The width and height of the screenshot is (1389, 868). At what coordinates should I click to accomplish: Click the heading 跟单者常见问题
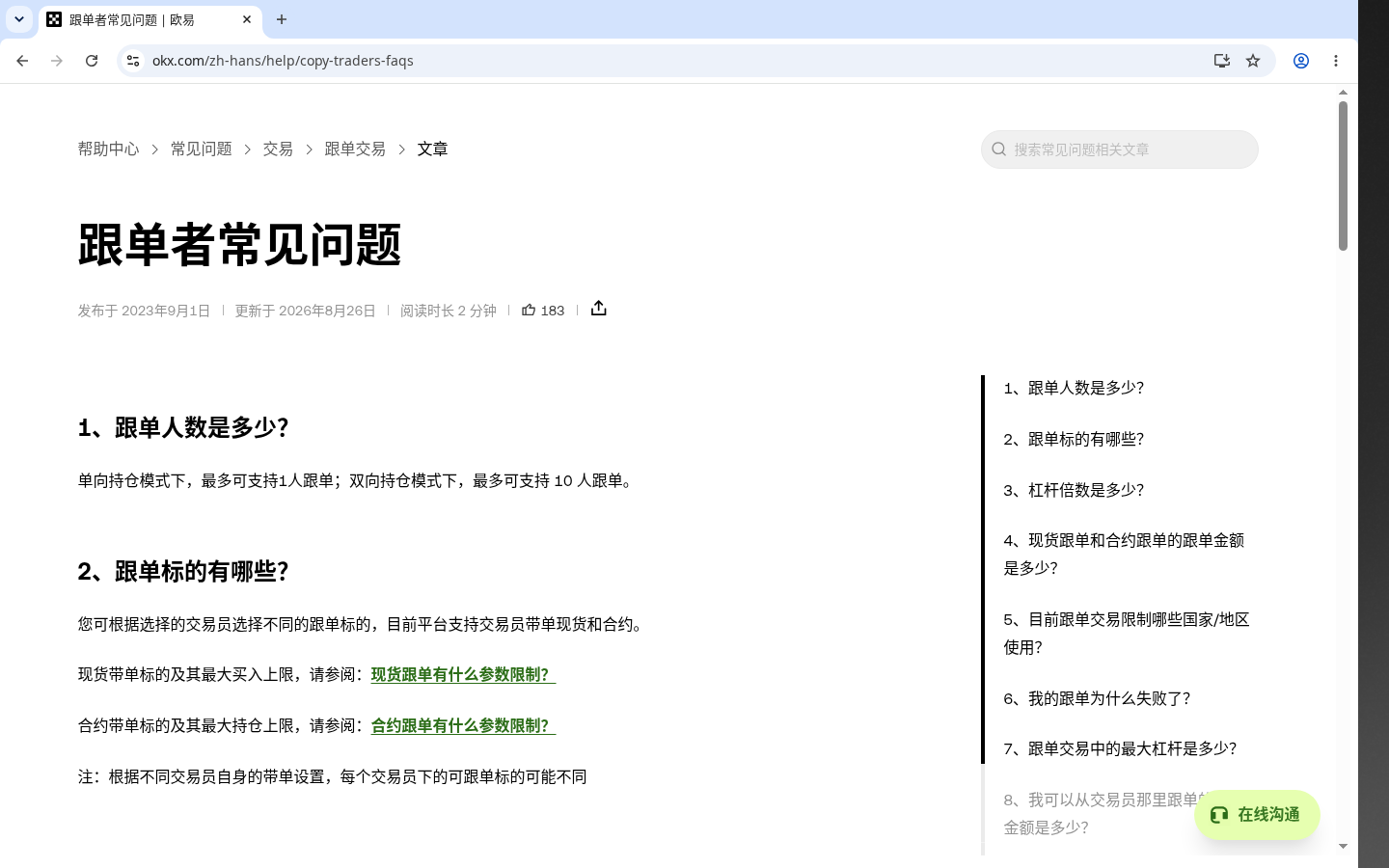pos(239,244)
